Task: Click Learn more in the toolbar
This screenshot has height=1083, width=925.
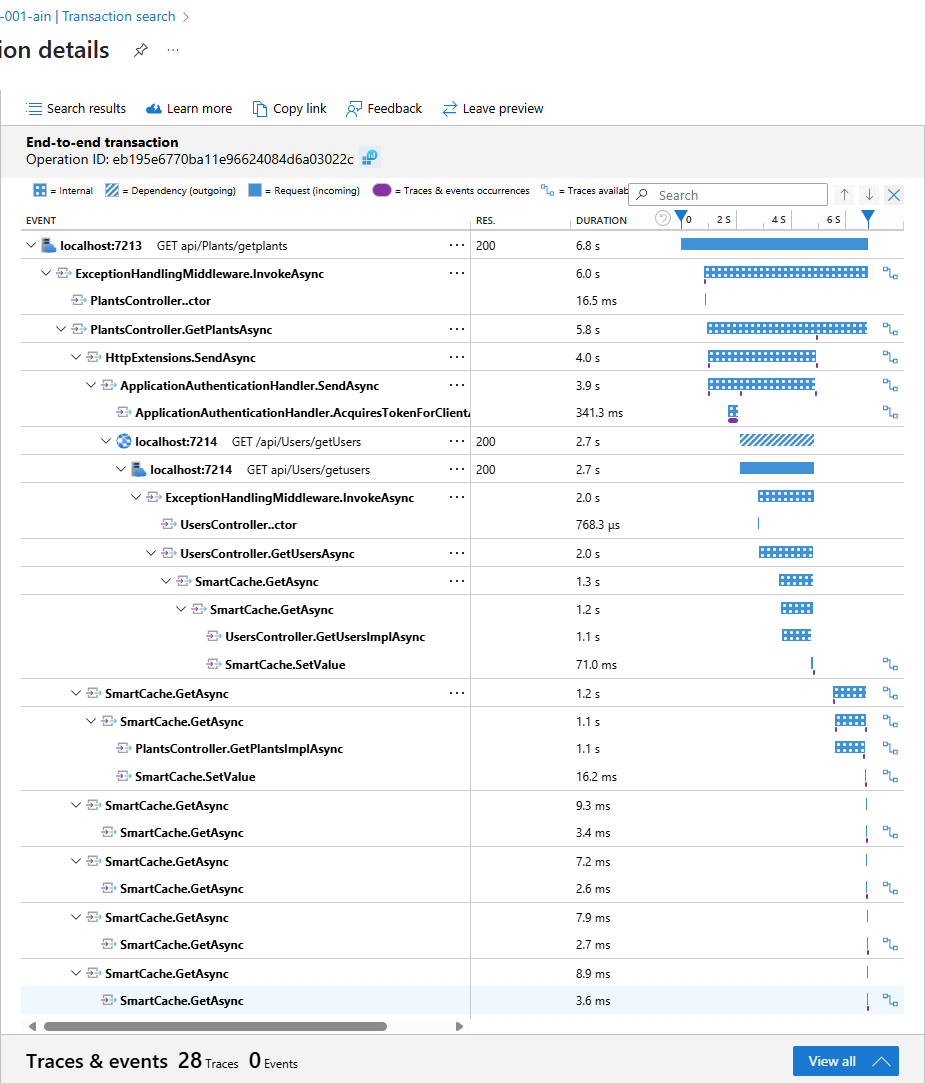Action: click(189, 108)
